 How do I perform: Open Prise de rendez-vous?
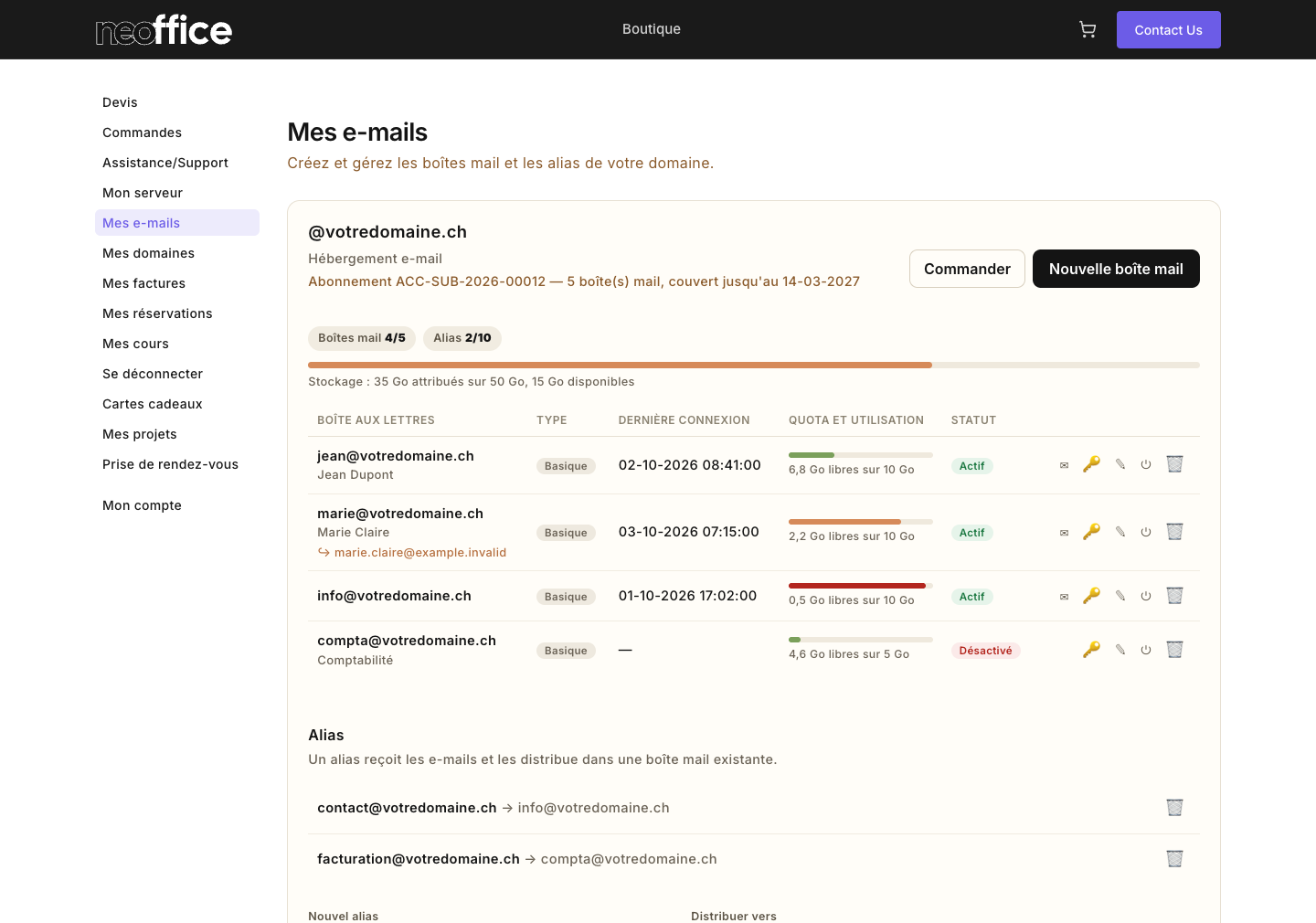(177, 464)
